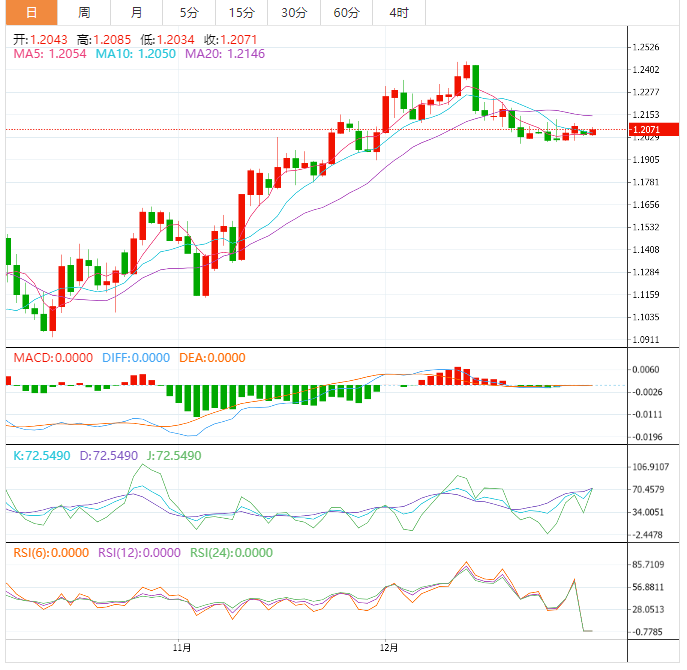This screenshot has height=670, width=687.
Task: Open the 月 monthly chart tab
Action: [136, 13]
